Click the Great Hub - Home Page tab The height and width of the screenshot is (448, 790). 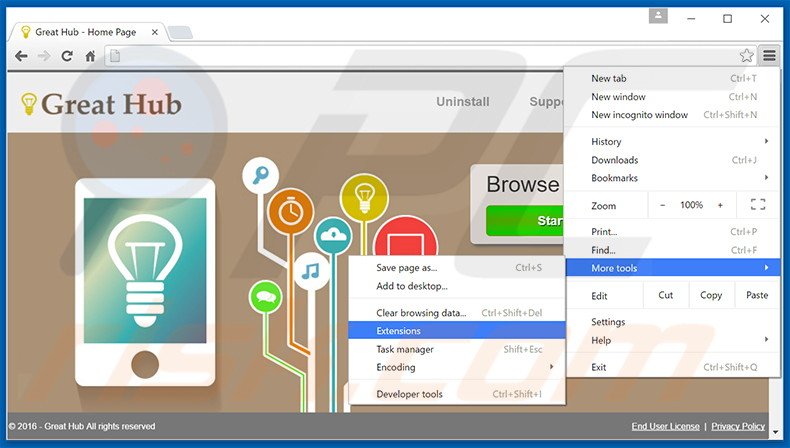(x=86, y=32)
